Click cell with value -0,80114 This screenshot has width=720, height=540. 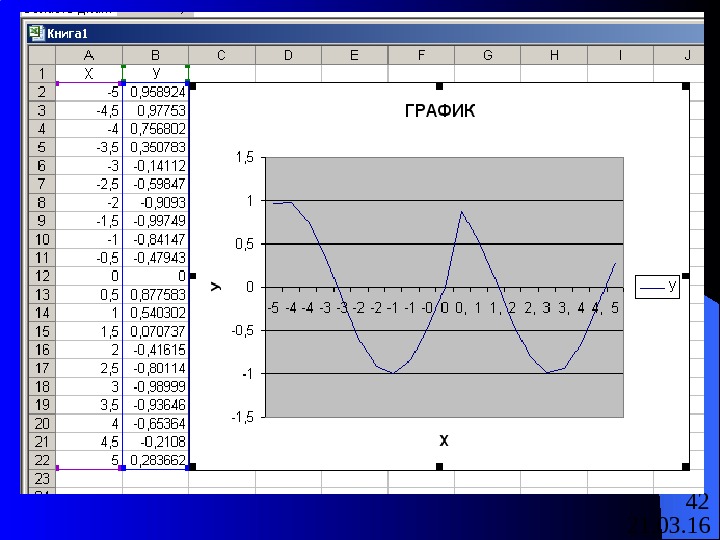[x=155, y=368]
